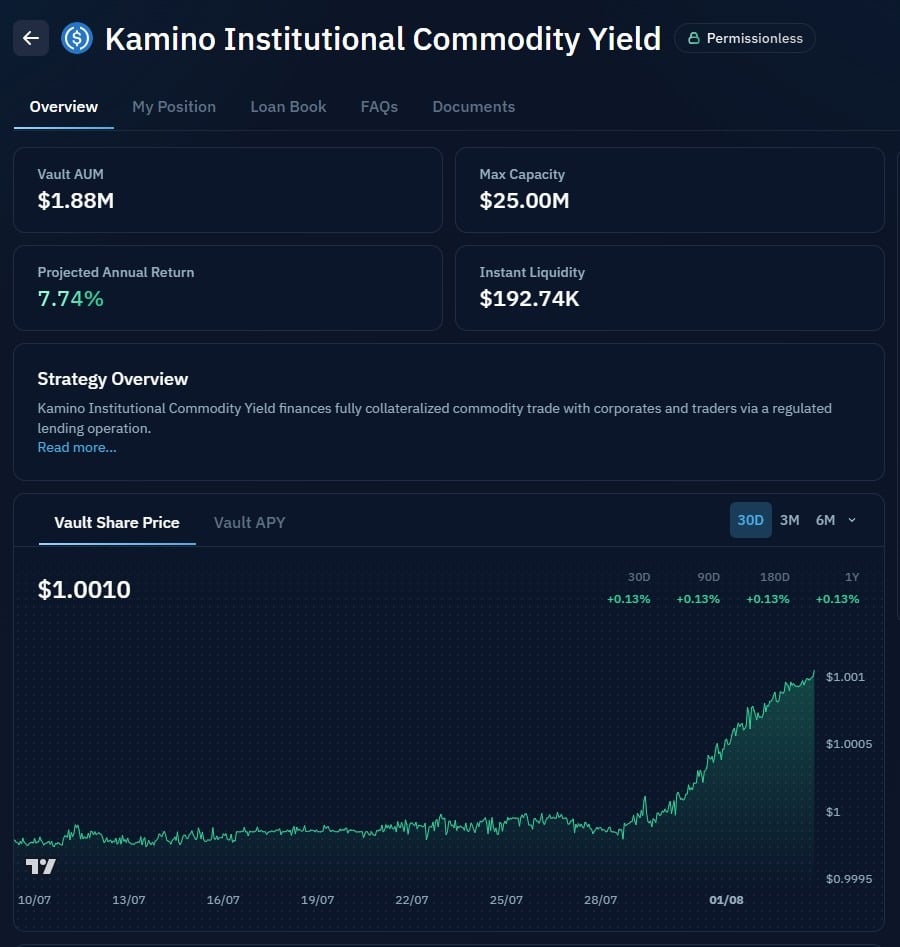The image size is (900, 947).
Task: Click the 01/08 date axis label
Action: 726,900
